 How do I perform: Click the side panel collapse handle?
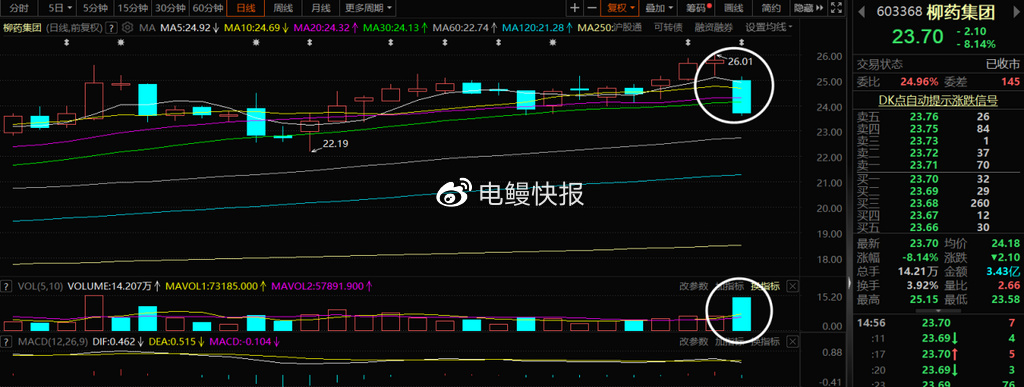[850, 282]
